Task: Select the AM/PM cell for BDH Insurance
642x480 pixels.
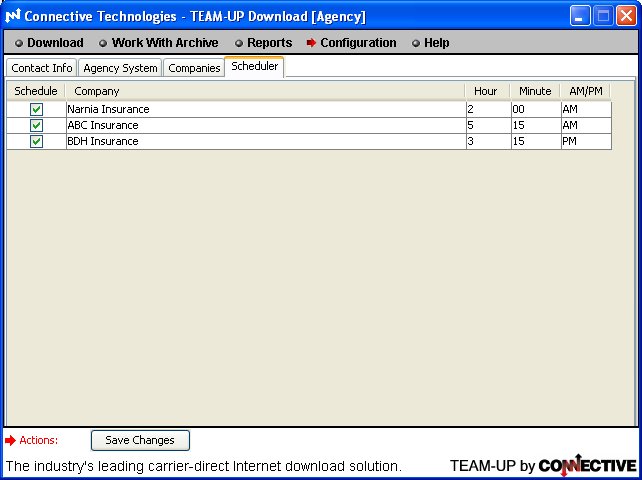Action: pos(584,142)
